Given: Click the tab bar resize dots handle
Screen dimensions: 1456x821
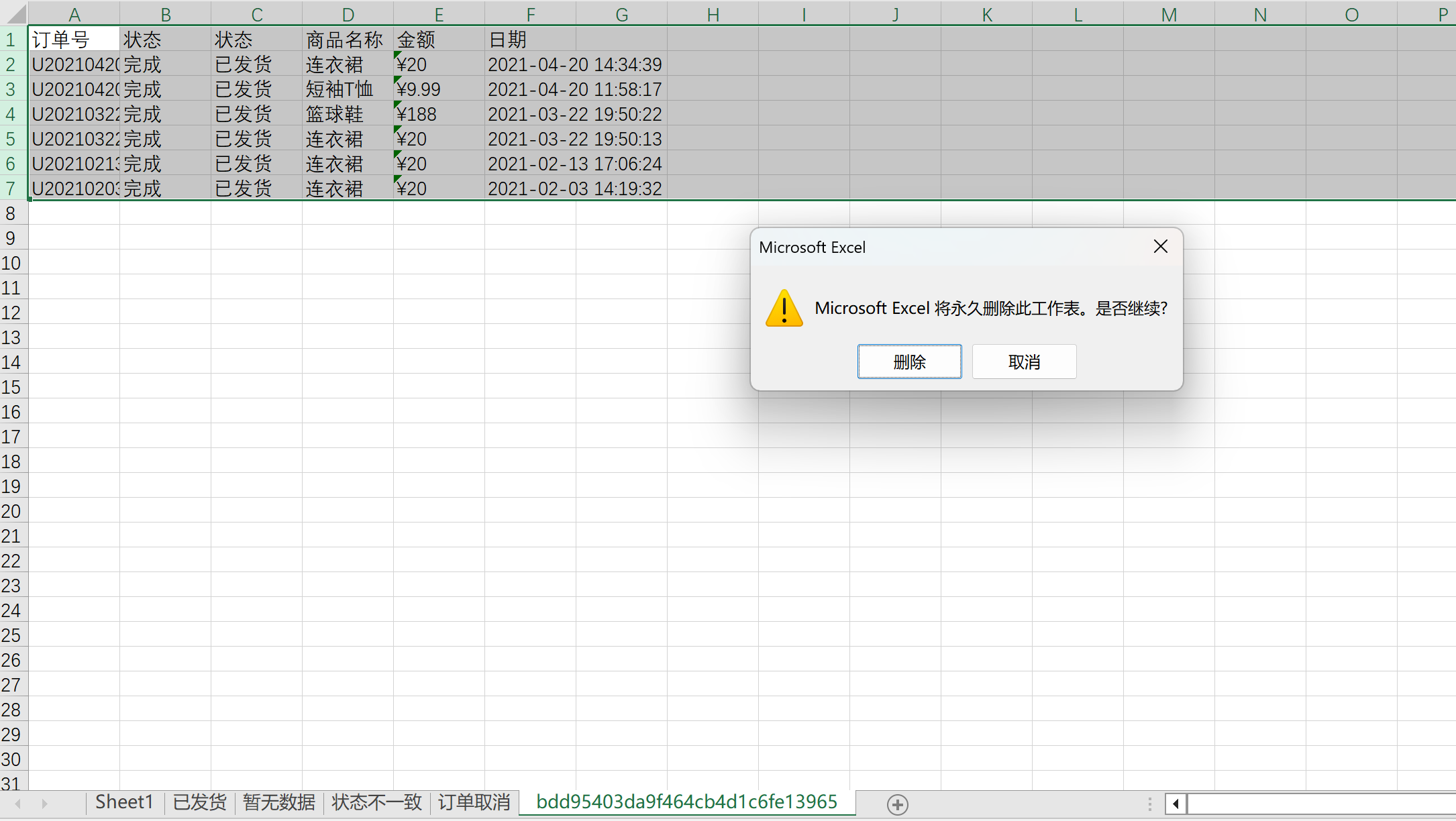Looking at the screenshot, I should point(1149,804).
